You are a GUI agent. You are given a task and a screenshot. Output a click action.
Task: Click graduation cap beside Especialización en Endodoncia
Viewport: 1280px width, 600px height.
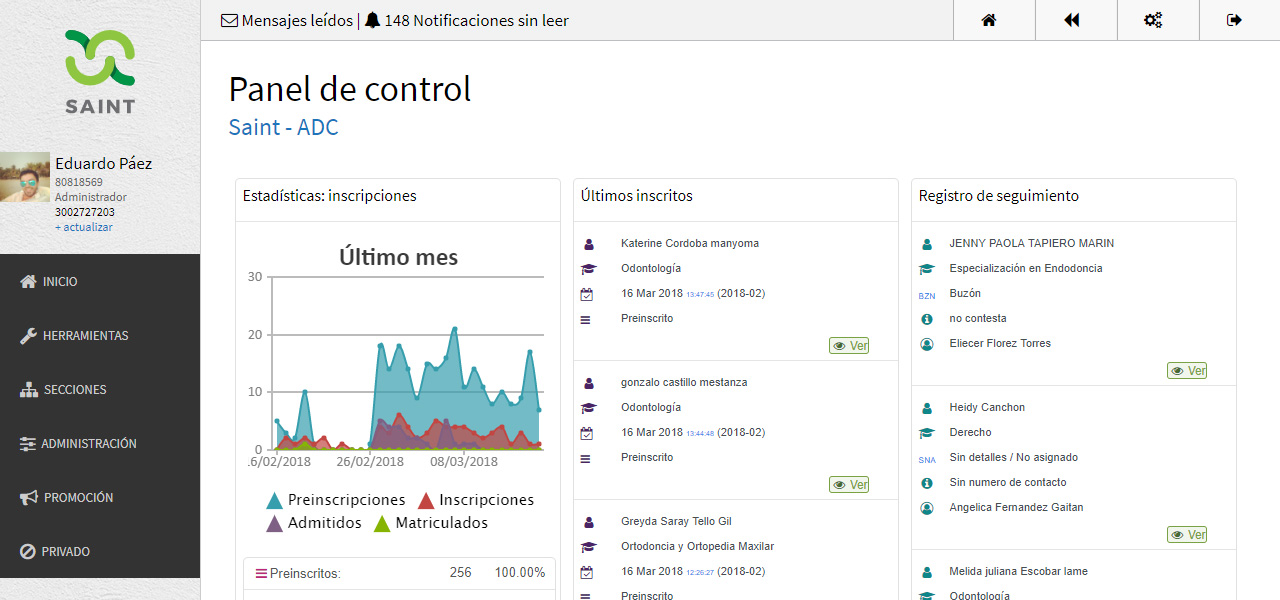click(926, 269)
